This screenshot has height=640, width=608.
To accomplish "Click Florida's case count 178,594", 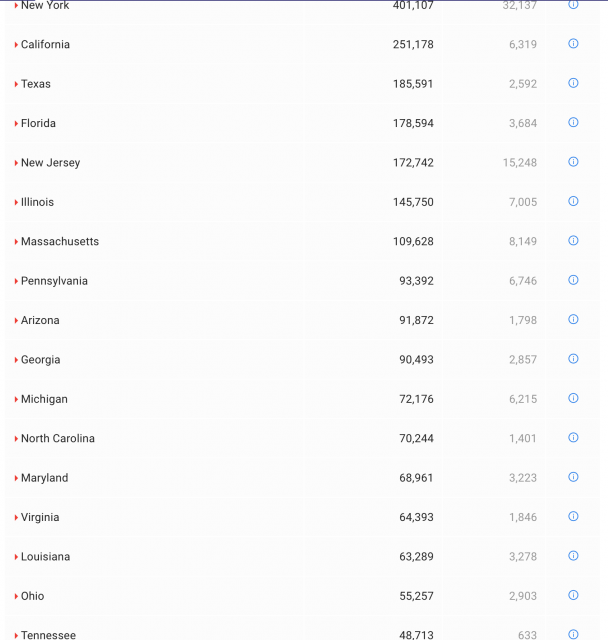I will click(413, 123).
